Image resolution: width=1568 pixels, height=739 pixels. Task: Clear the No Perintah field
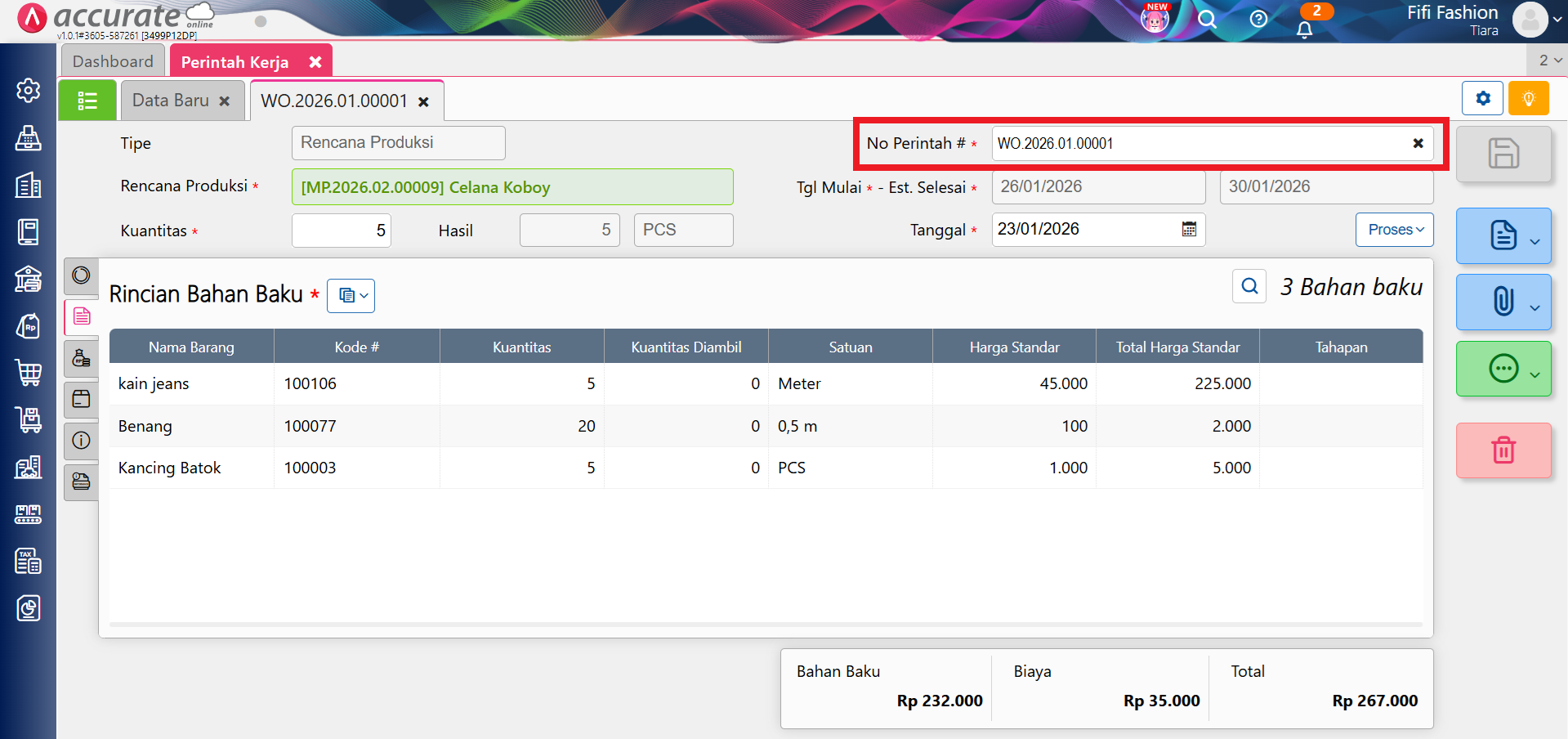coord(1418,143)
